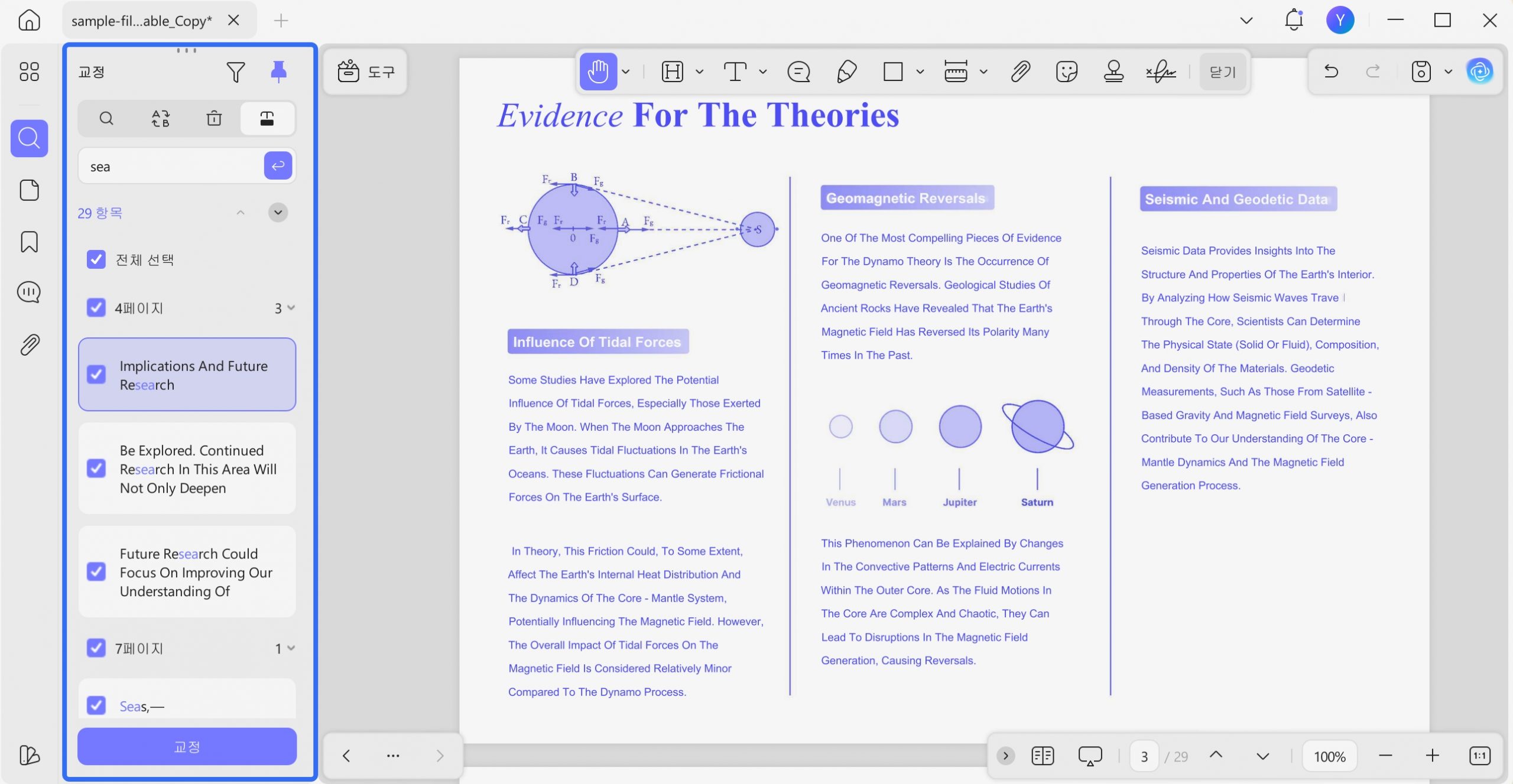Image resolution: width=1513 pixels, height=784 pixels.
Task: Click the 교정 apply button
Action: pos(187,747)
